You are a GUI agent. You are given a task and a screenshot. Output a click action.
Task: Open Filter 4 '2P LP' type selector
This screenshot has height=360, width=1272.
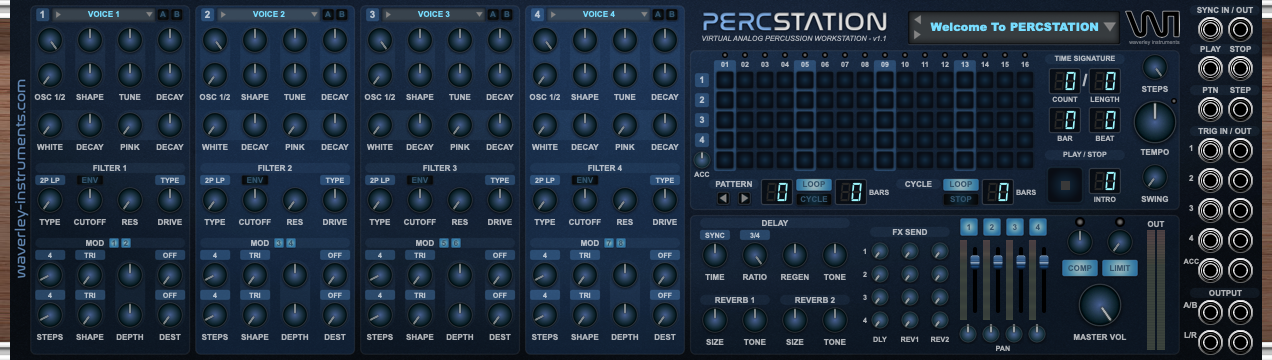544,180
